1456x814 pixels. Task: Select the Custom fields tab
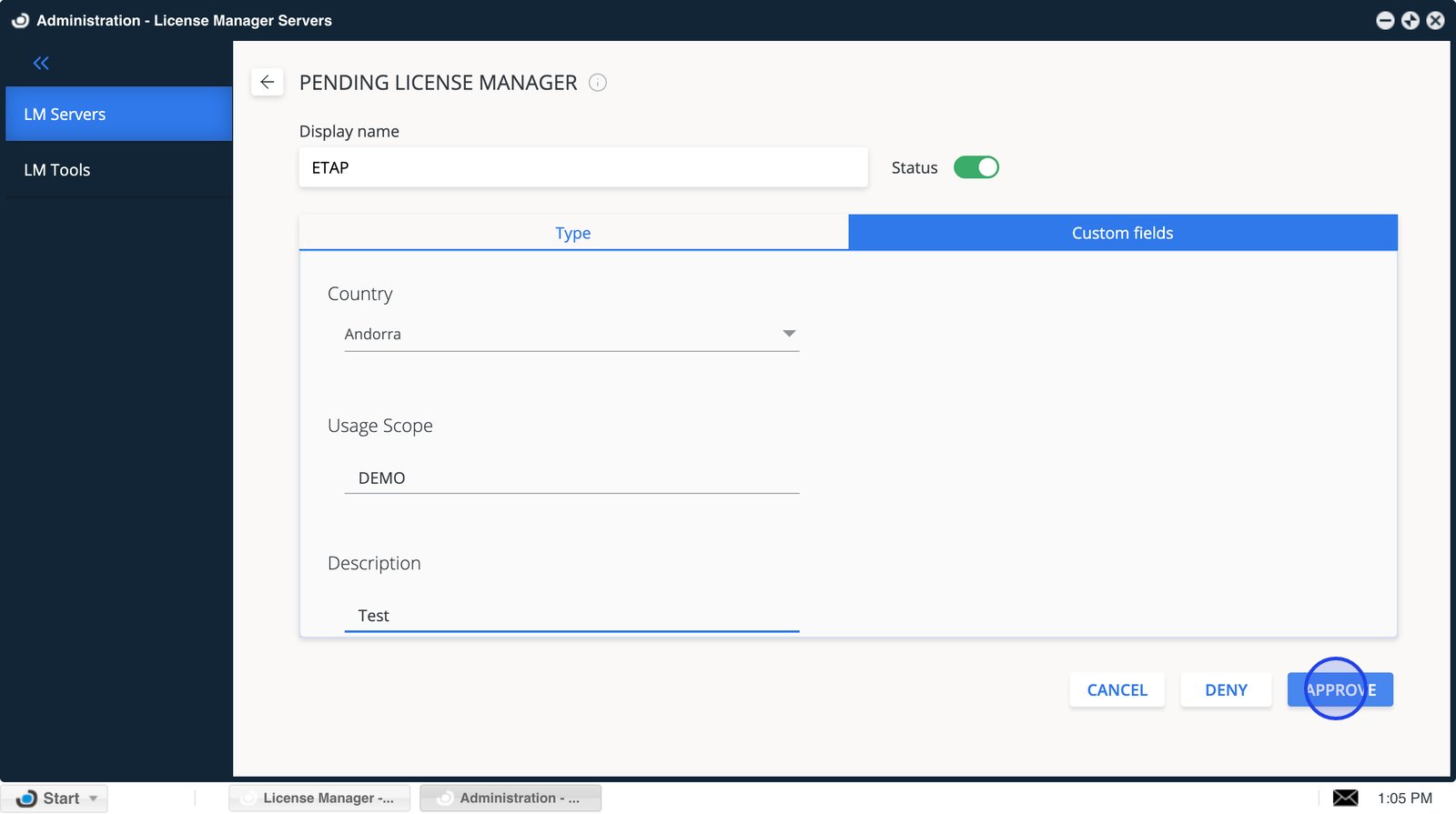click(1122, 233)
